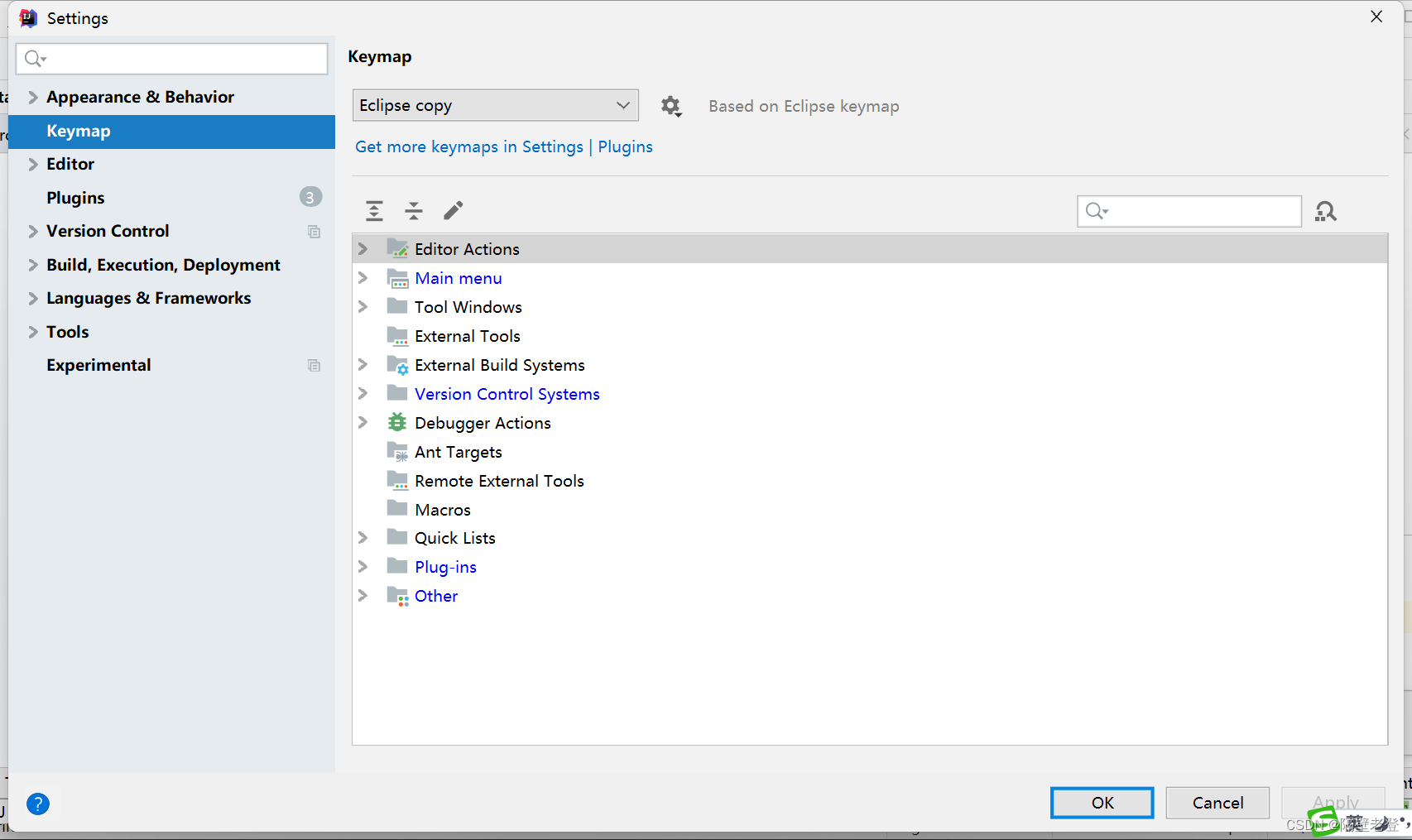Click the Version Control project-level icon
Viewport: 1412px width, 840px height.
tap(314, 232)
